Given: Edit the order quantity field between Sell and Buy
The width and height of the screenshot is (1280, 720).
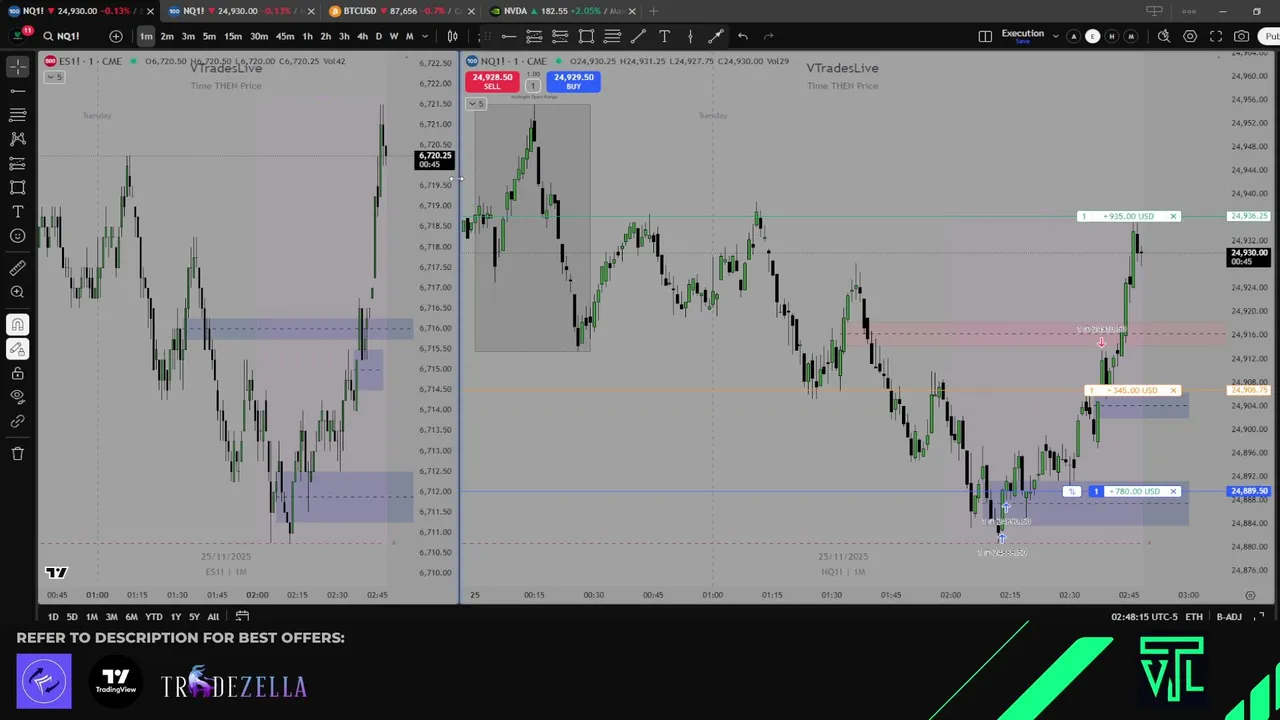Looking at the screenshot, I should tap(533, 86).
